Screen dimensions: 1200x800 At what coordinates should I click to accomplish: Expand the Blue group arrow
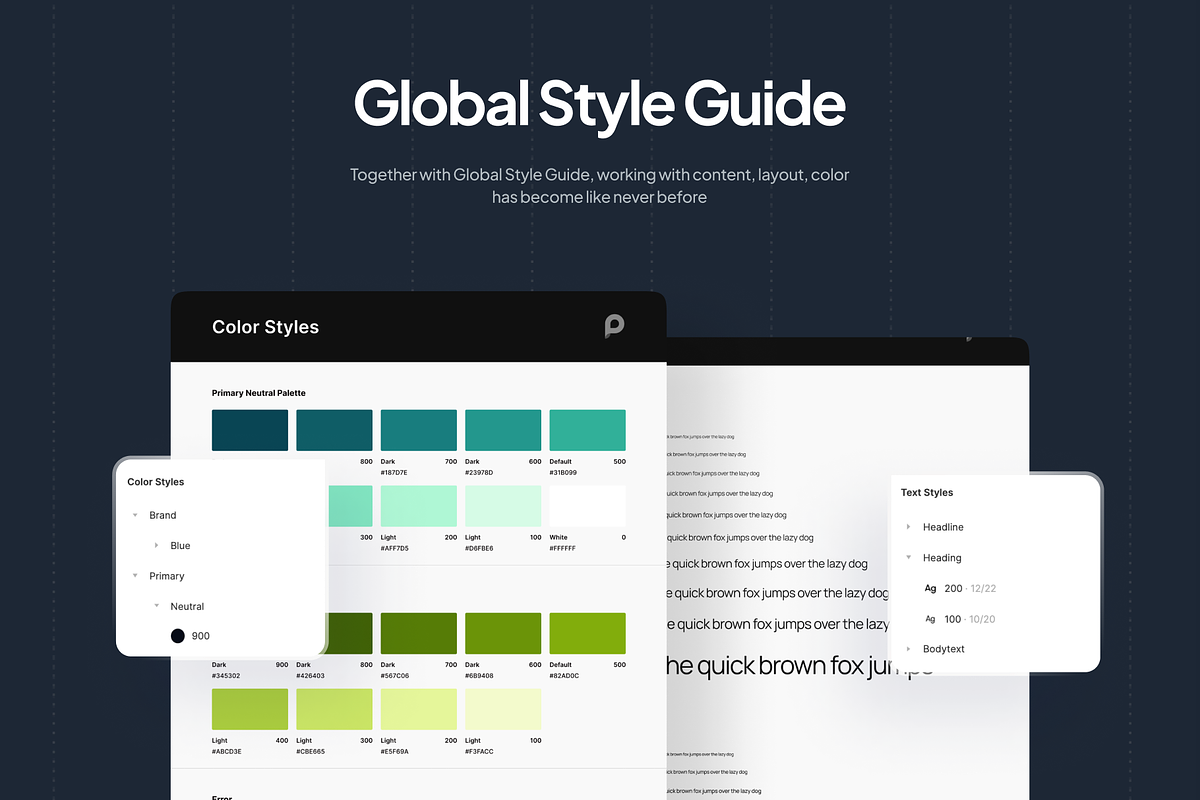157,546
